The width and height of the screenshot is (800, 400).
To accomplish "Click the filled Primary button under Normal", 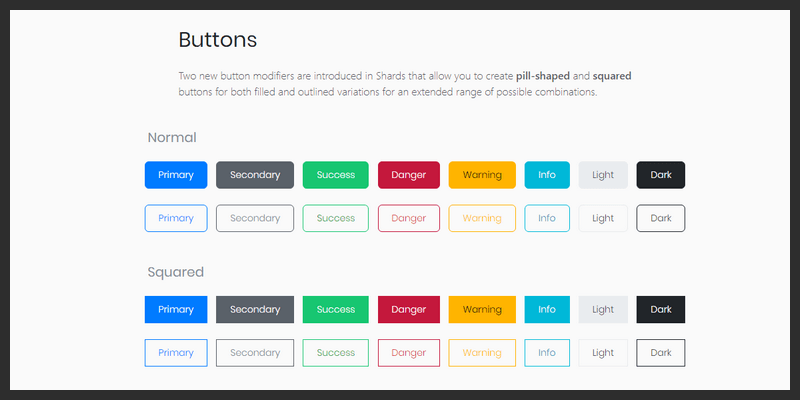I will click(x=176, y=175).
